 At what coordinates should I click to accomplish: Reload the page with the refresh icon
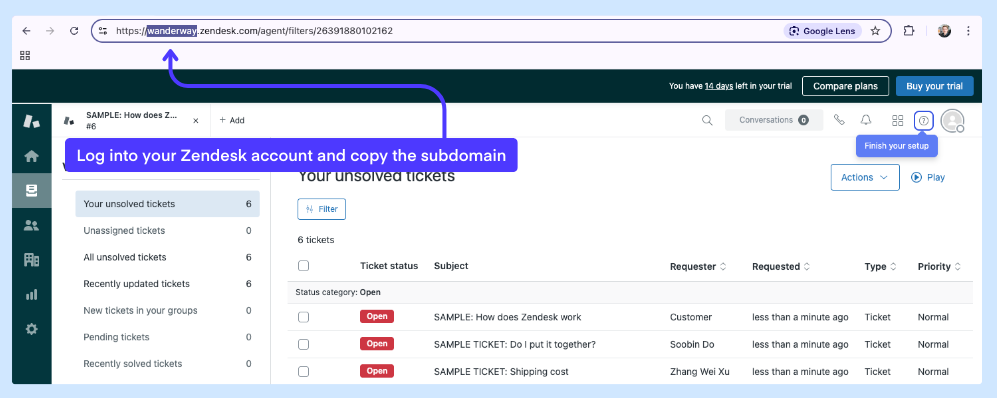coord(74,31)
